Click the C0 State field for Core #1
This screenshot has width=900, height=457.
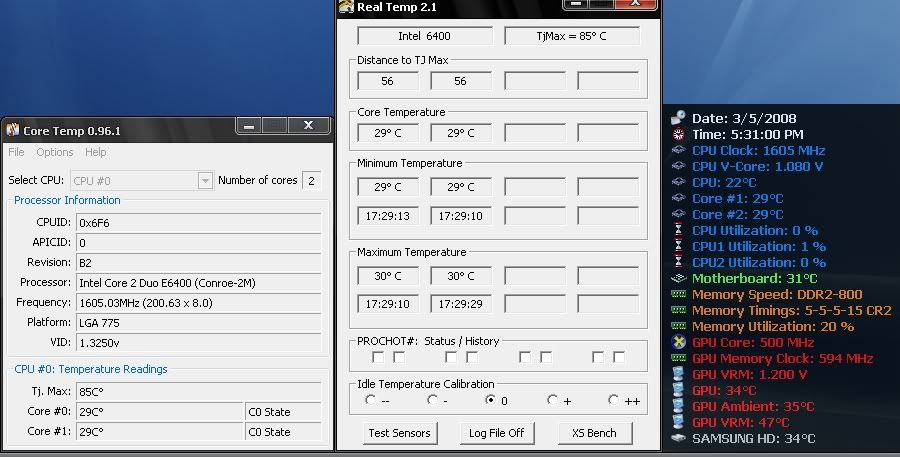click(284, 432)
